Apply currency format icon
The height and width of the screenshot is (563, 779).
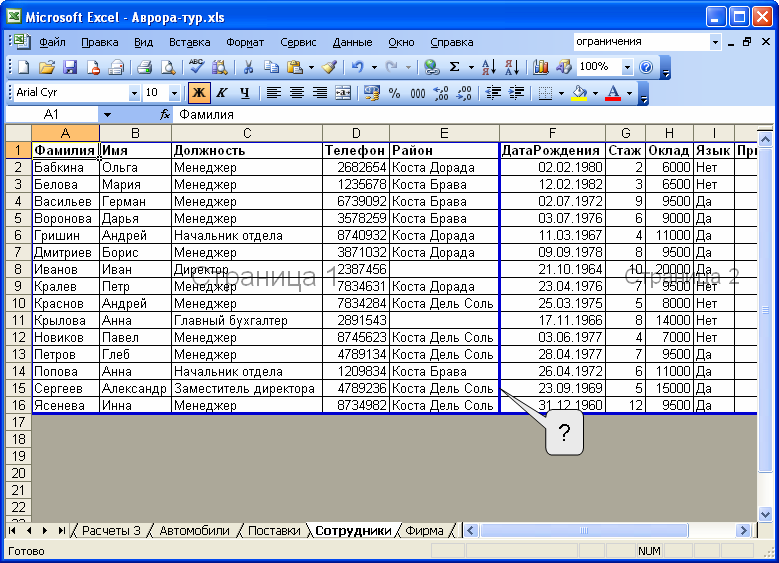[371, 93]
